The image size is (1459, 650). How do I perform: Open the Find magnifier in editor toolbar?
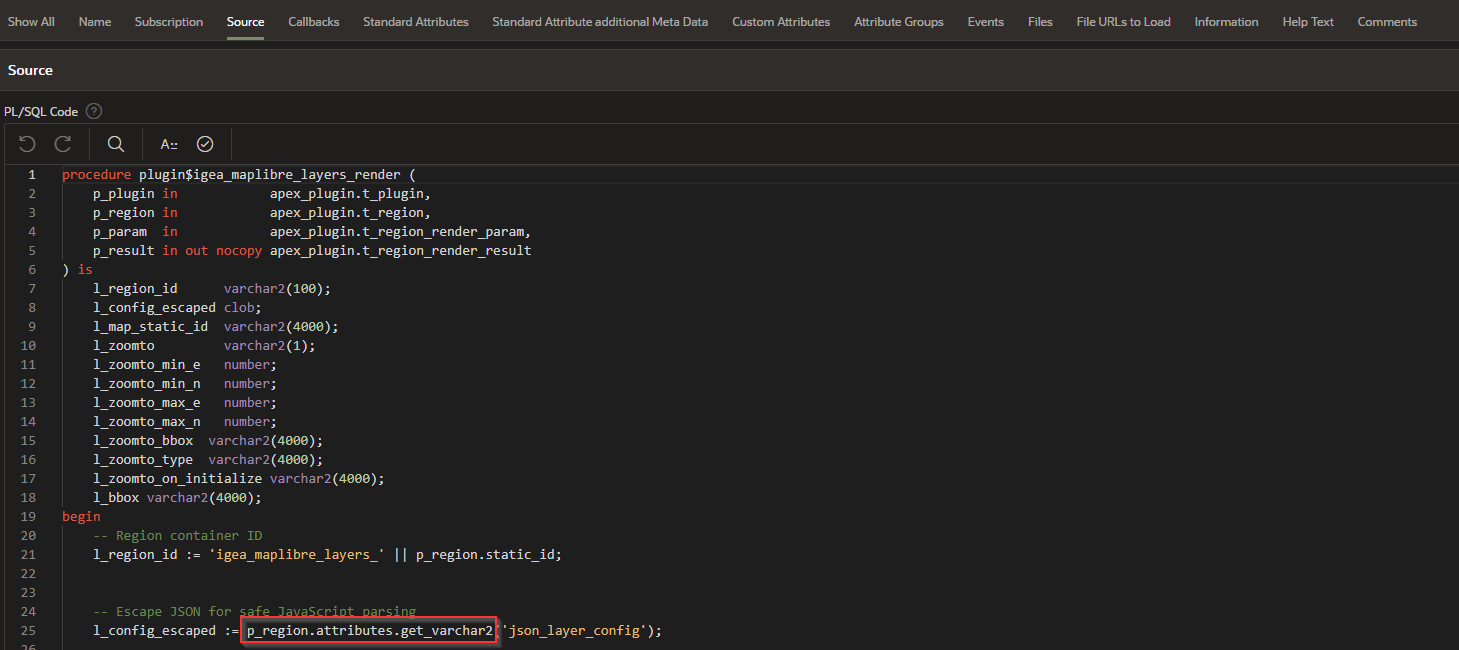pos(116,144)
